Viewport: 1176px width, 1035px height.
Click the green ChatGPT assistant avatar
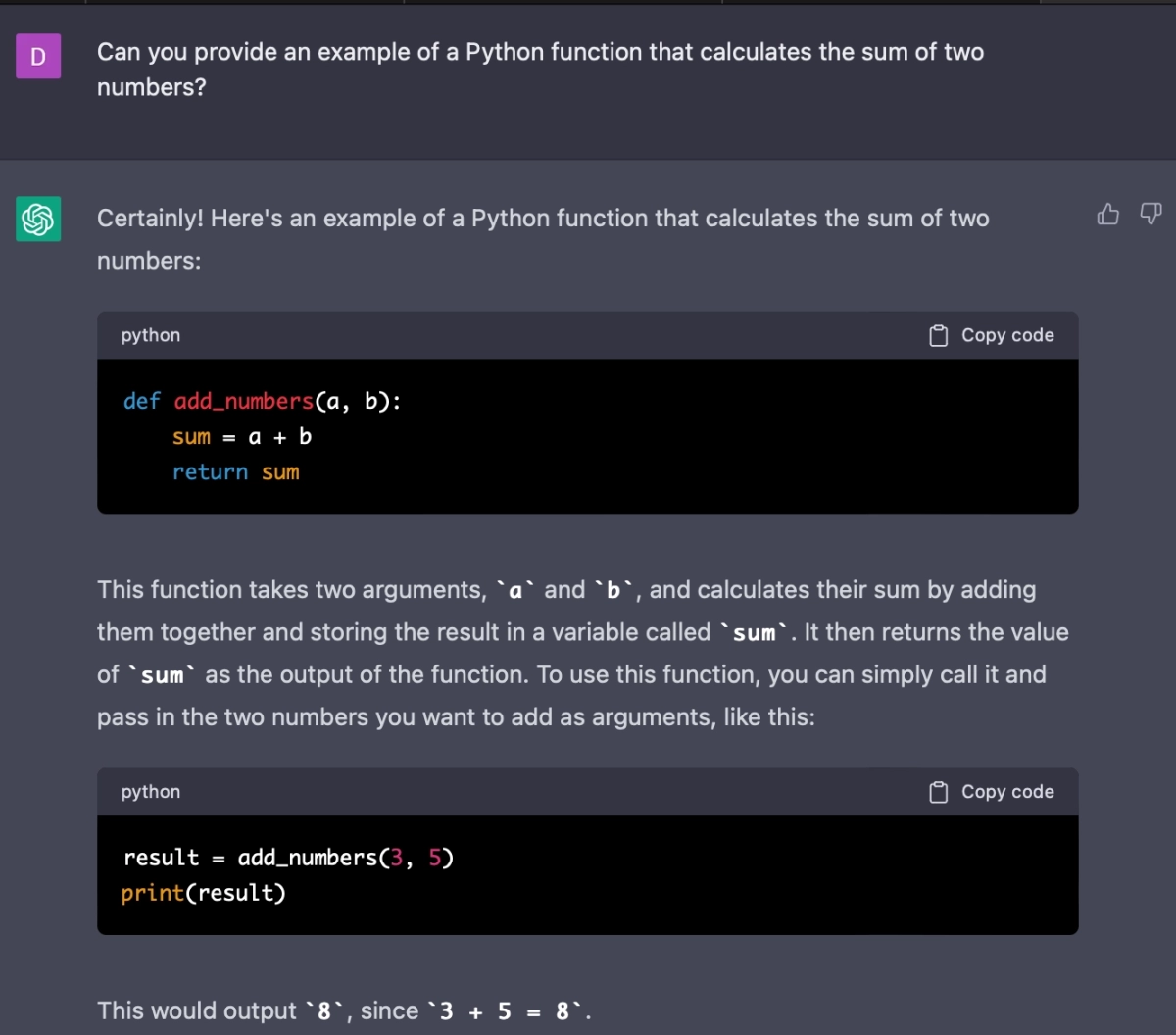(x=37, y=219)
